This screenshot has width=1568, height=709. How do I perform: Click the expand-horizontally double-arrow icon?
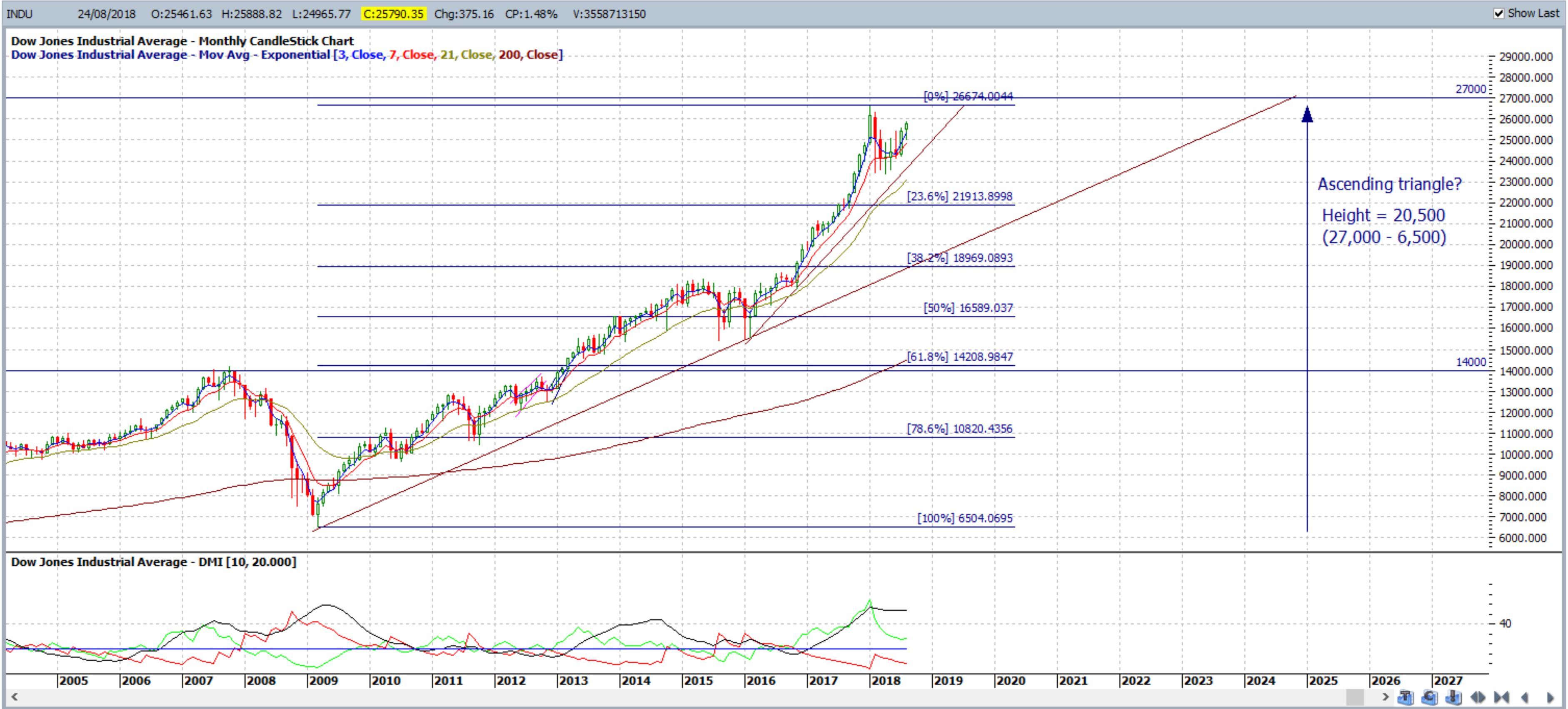[1478, 697]
